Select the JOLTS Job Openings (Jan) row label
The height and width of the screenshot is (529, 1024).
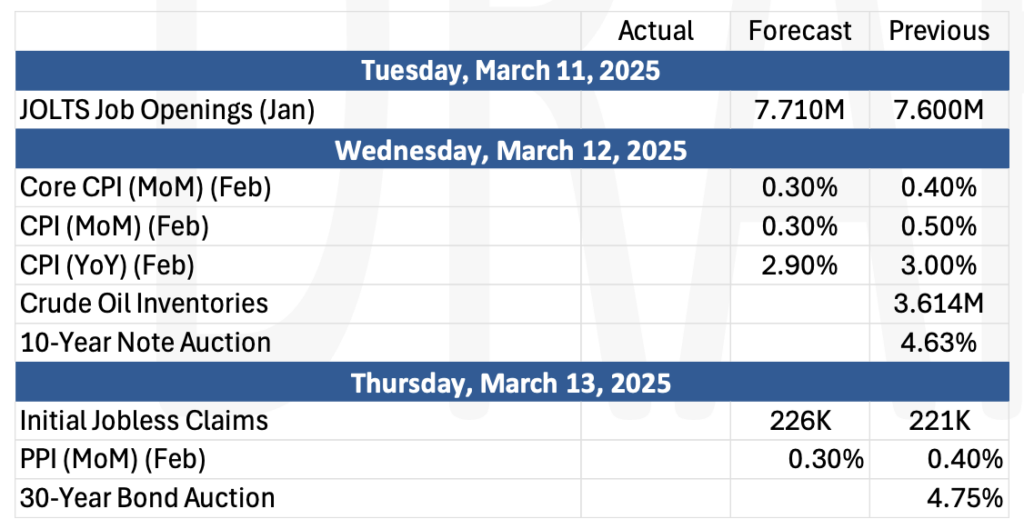pyautogui.click(x=167, y=110)
